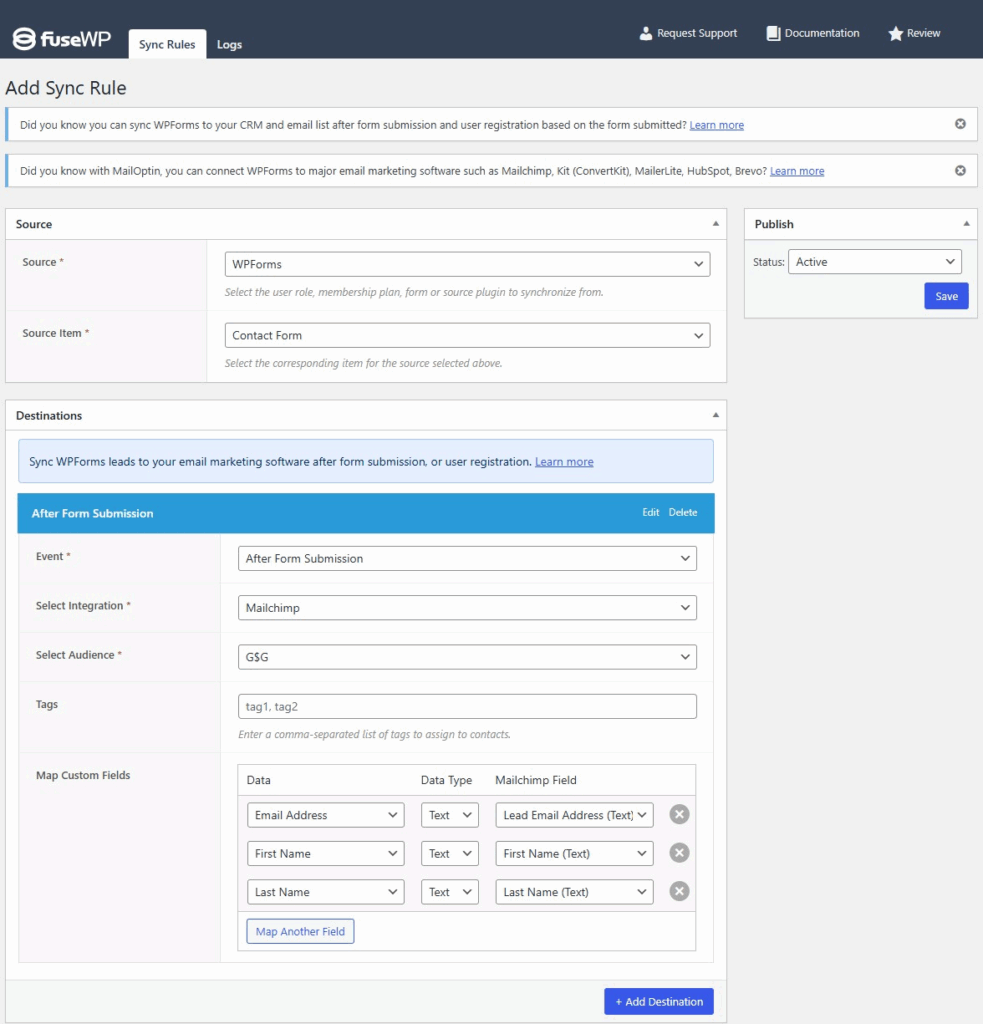The height and width of the screenshot is (1024, 983).
Task: Remove the Last Name field mapping
Action: [679, 892]
